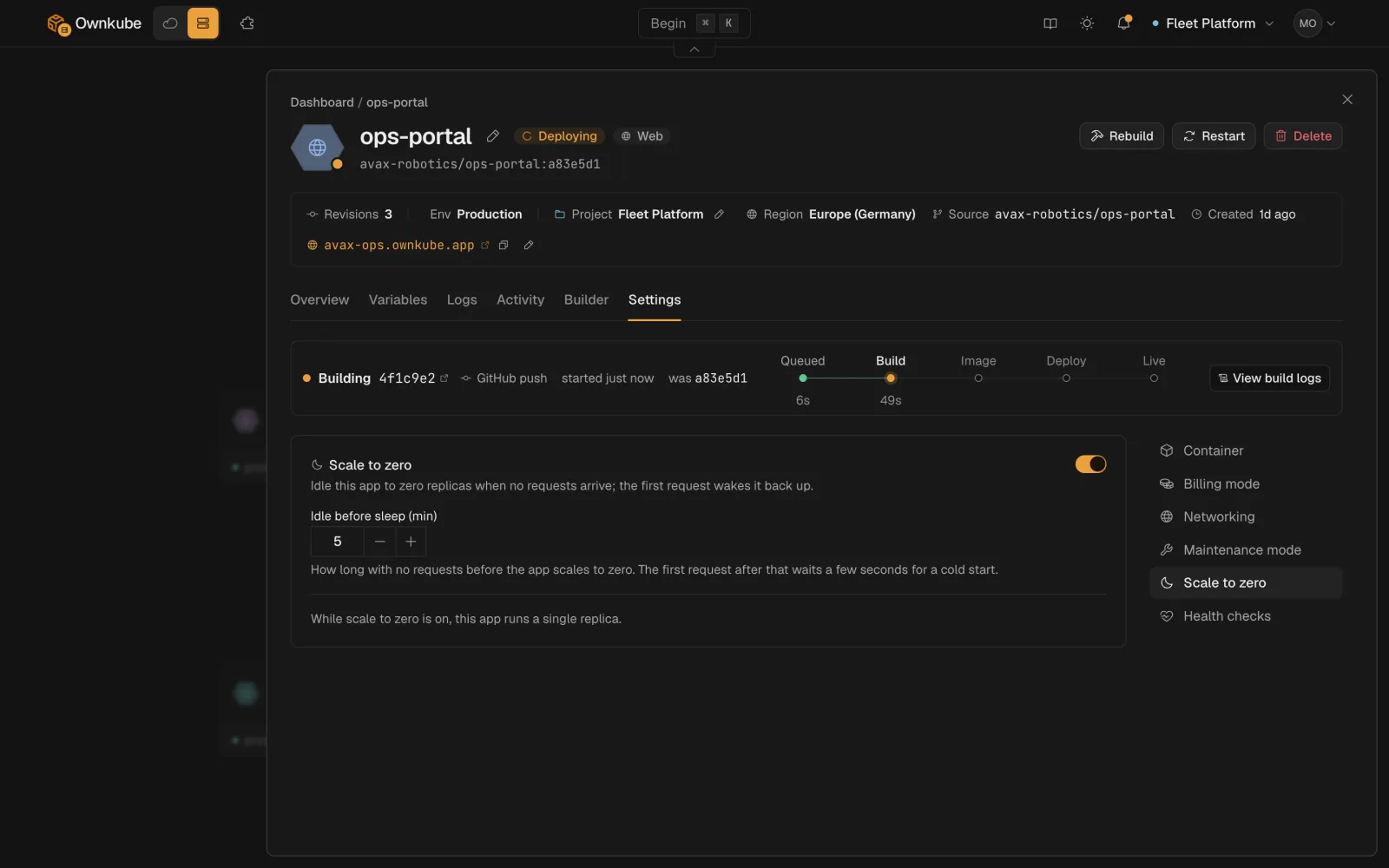The image size is (1389, 868).
Task: Delete the ops-portal app
Action: click(x=1303, y=136)
